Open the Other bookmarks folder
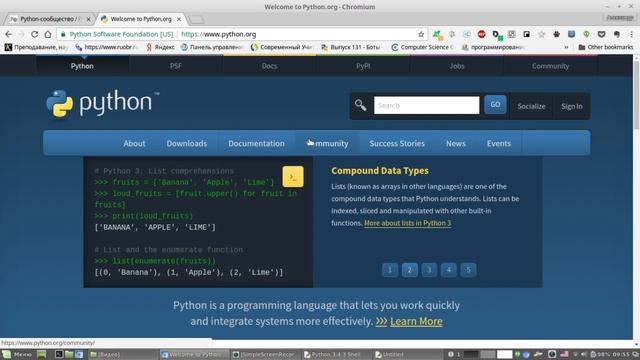Screen dimensions: 640x360 click(x=606, y=47)
